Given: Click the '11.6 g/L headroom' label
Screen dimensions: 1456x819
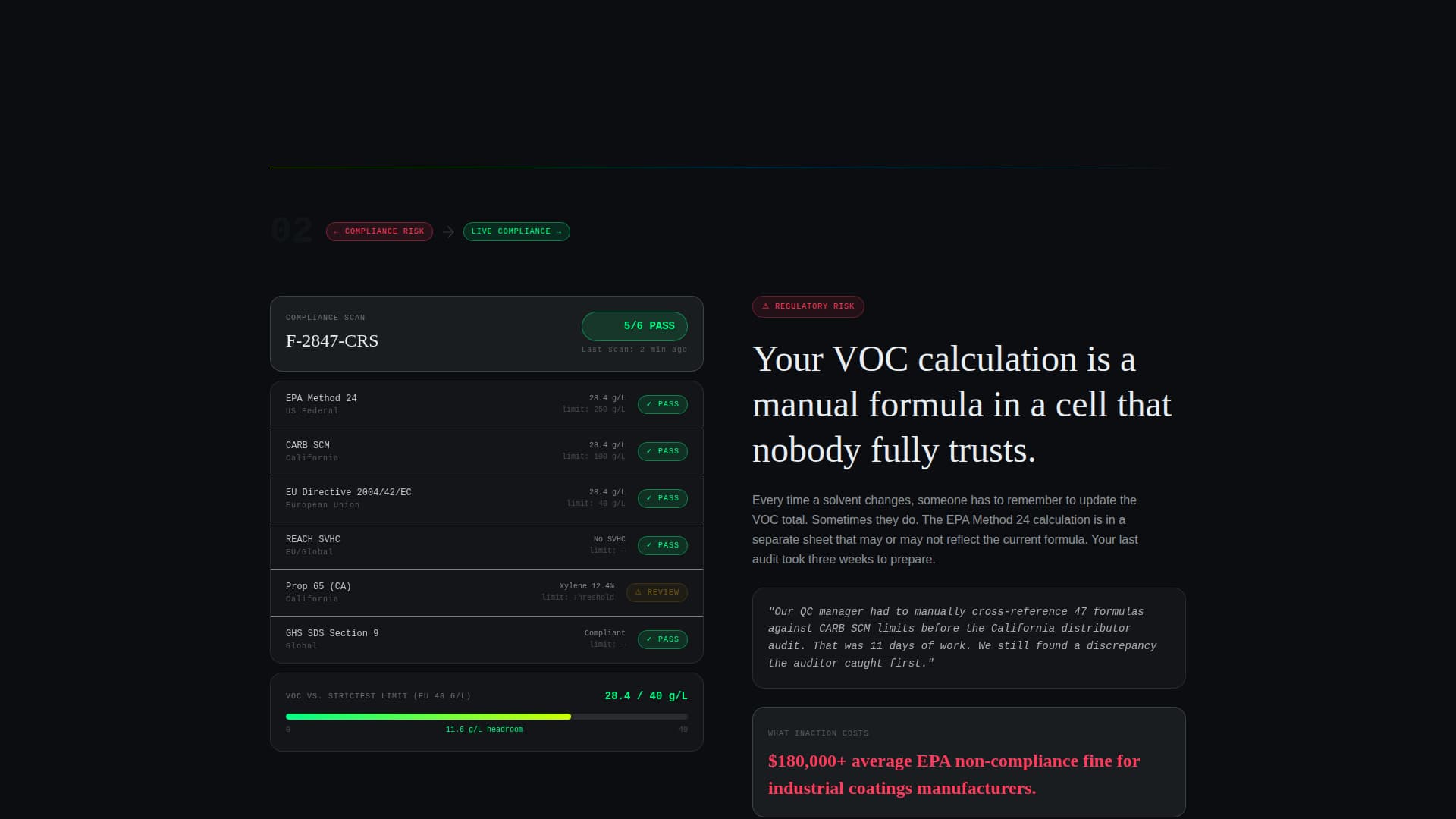Looking at the screenshot, I should 485,730.
